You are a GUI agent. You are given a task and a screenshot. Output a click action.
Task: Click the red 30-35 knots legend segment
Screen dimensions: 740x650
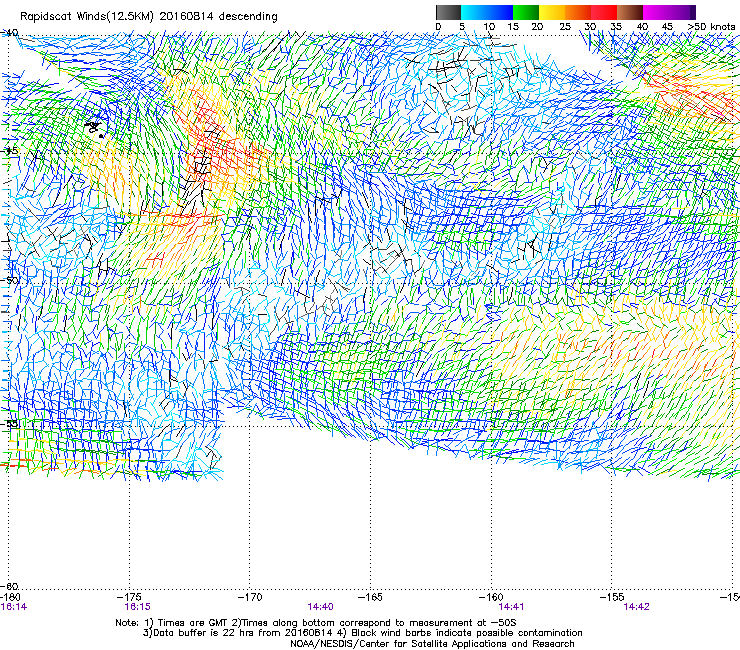pos(604,12)
